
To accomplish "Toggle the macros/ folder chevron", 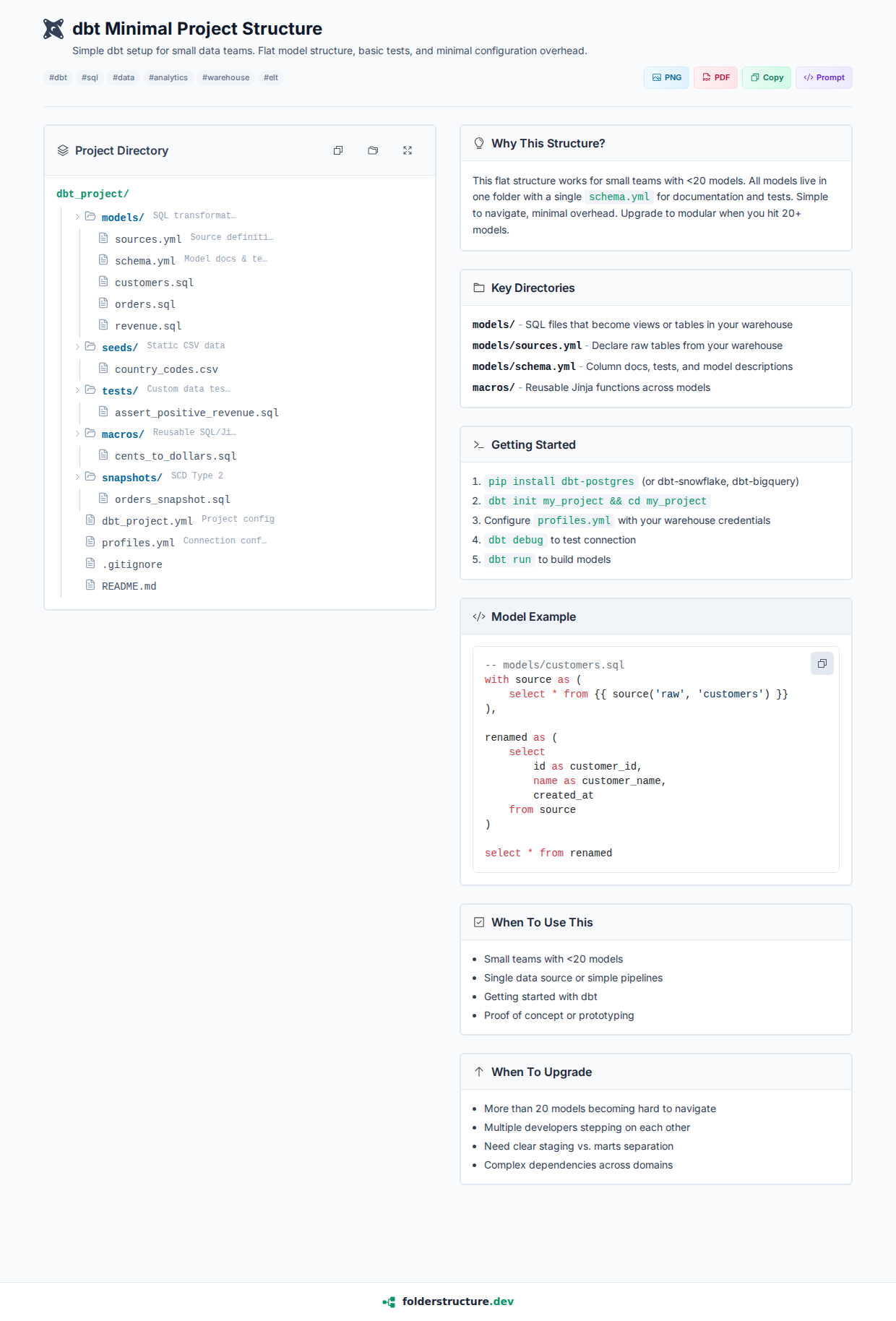I will click(x=77, y=434).
